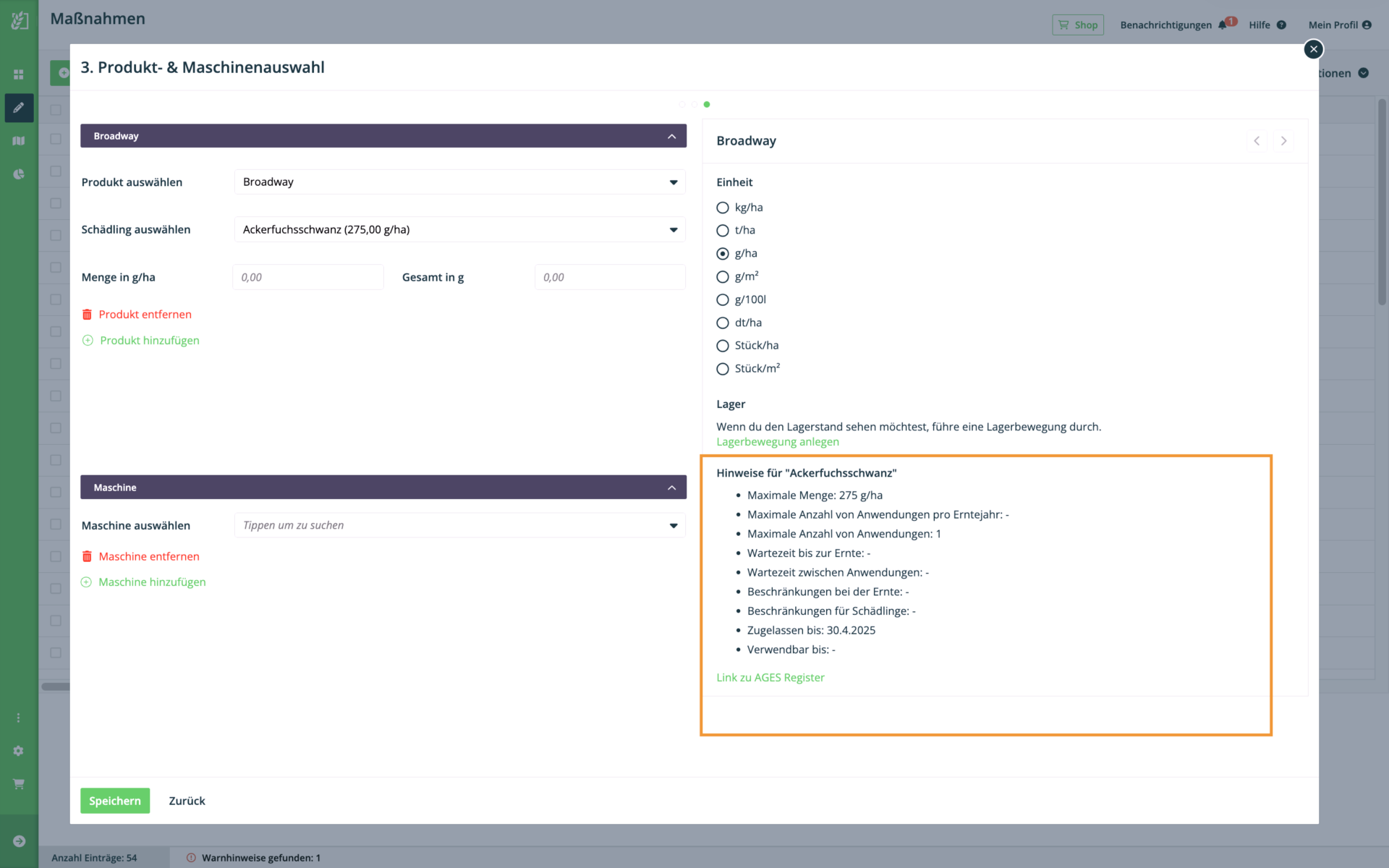Open Benachrichtigungen in the header
This screenshot has width=1389, height=868.
coord(1165,25)
